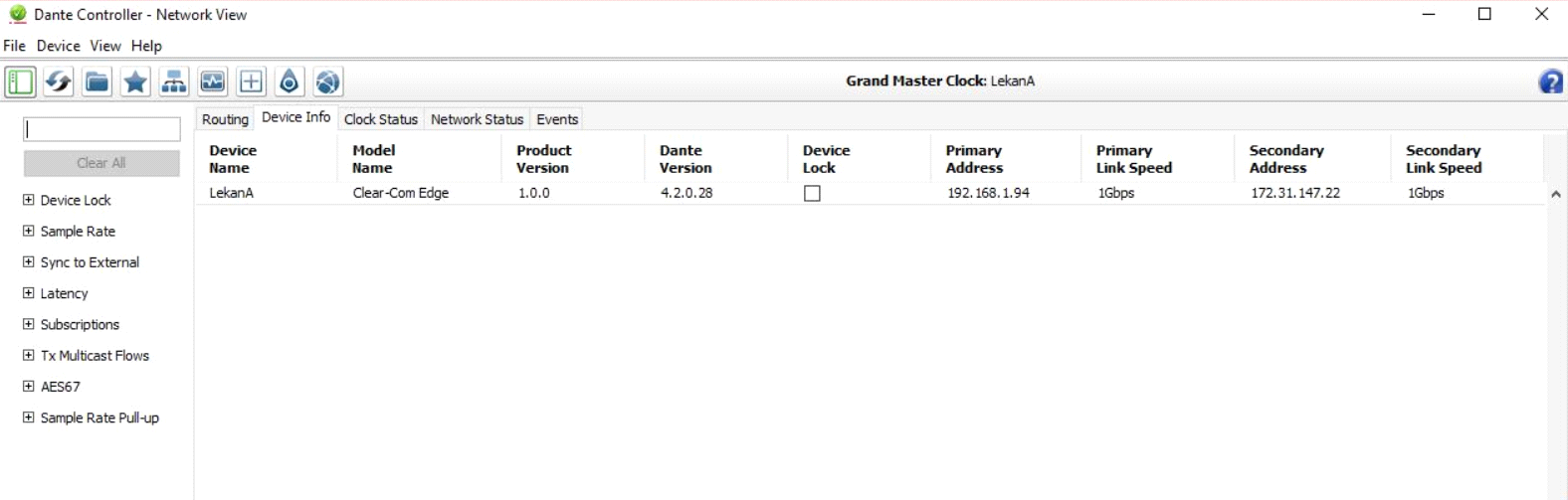
Task: Expand the Latency filter group
Action: click(29, 293)
